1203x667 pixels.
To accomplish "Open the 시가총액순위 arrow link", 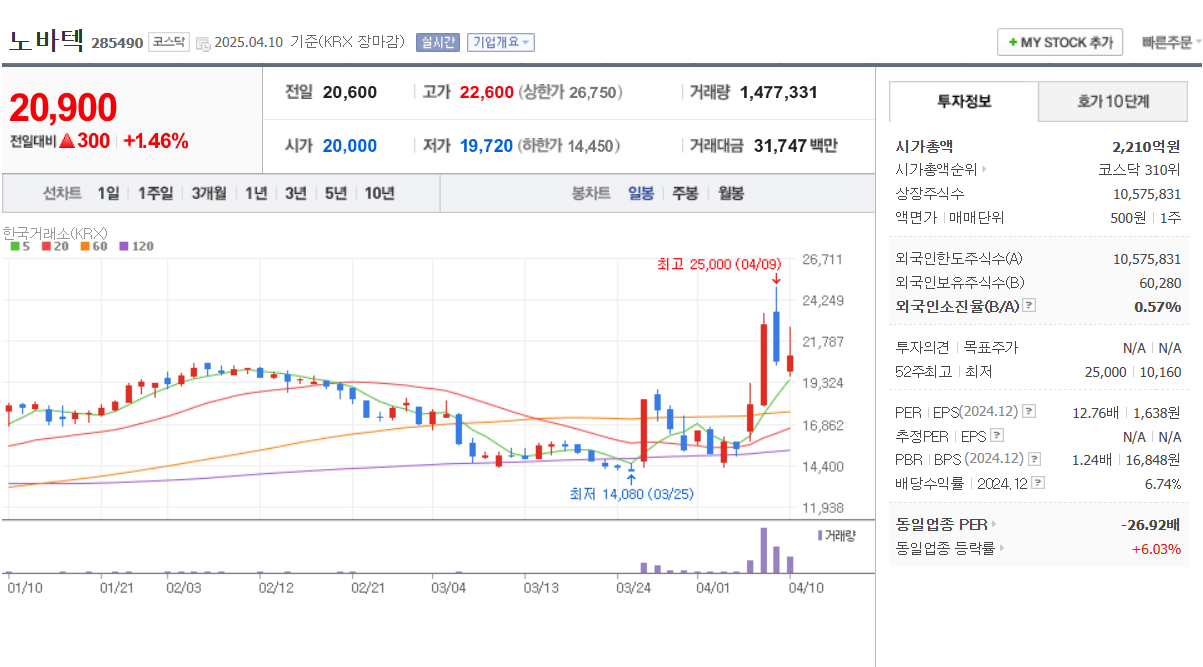I will pos(941,170).
